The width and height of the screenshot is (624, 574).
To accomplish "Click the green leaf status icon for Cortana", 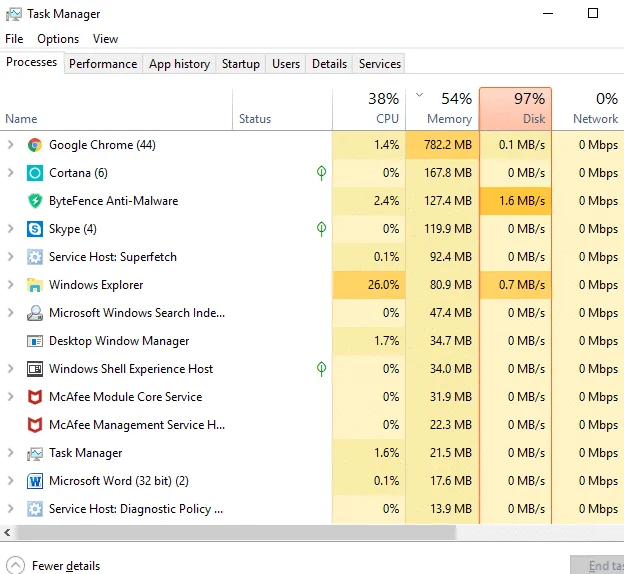I will [x=322, y=173].
